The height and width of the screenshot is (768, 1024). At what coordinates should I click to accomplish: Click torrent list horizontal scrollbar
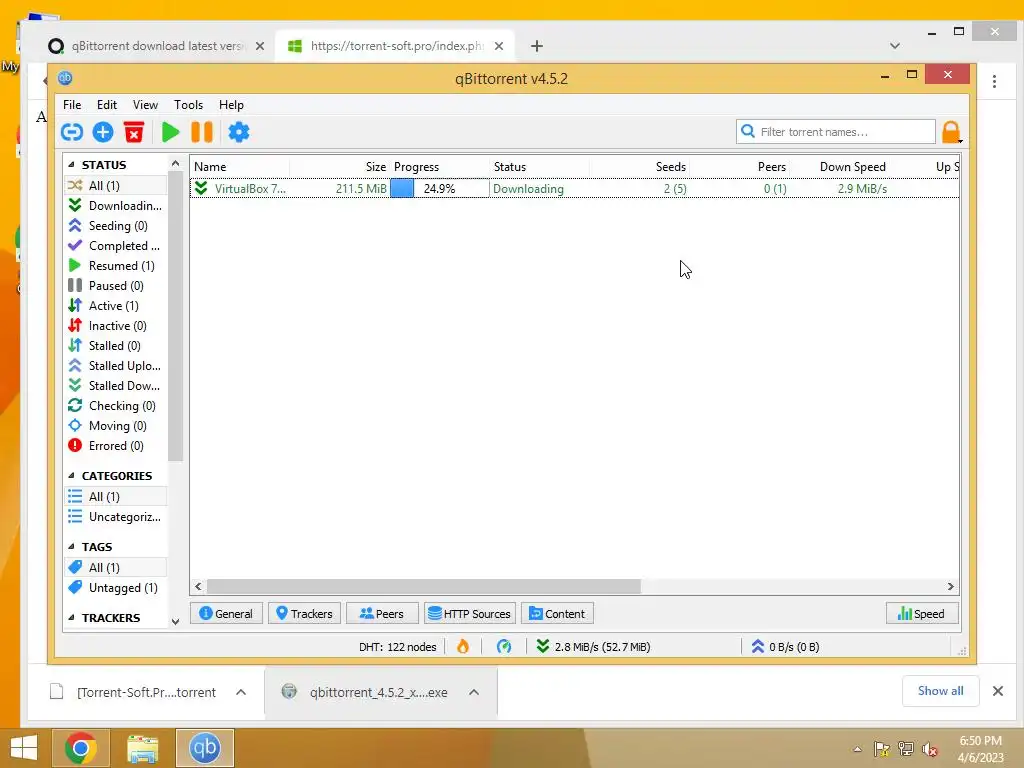tap(423, 586)
